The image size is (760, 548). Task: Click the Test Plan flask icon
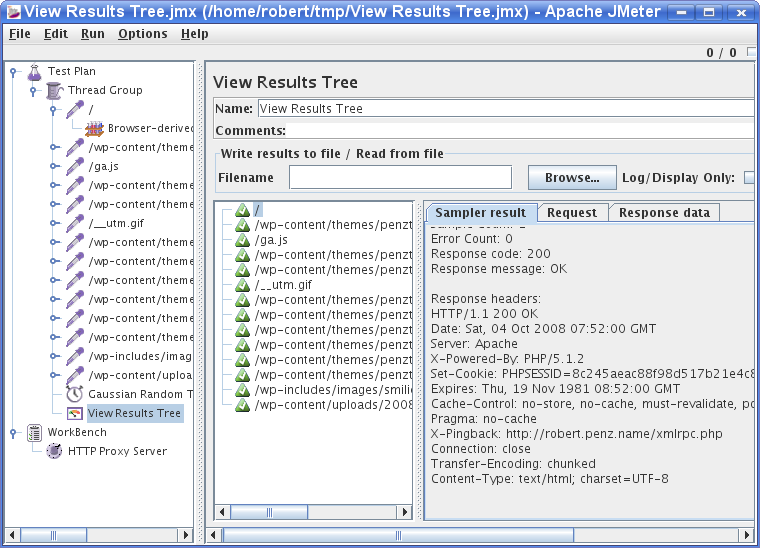click(x=34, y=72)
